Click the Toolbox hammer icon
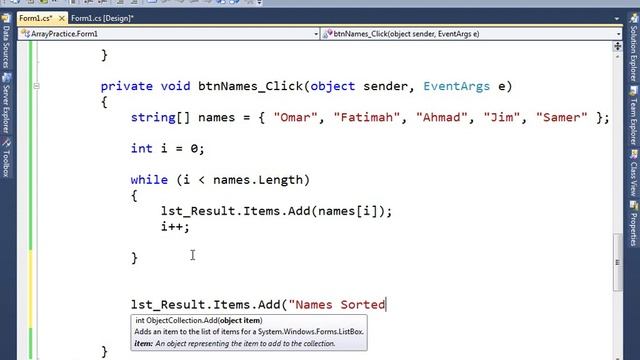Viewport: 640px width, 360px height. (x=6, y=143)
